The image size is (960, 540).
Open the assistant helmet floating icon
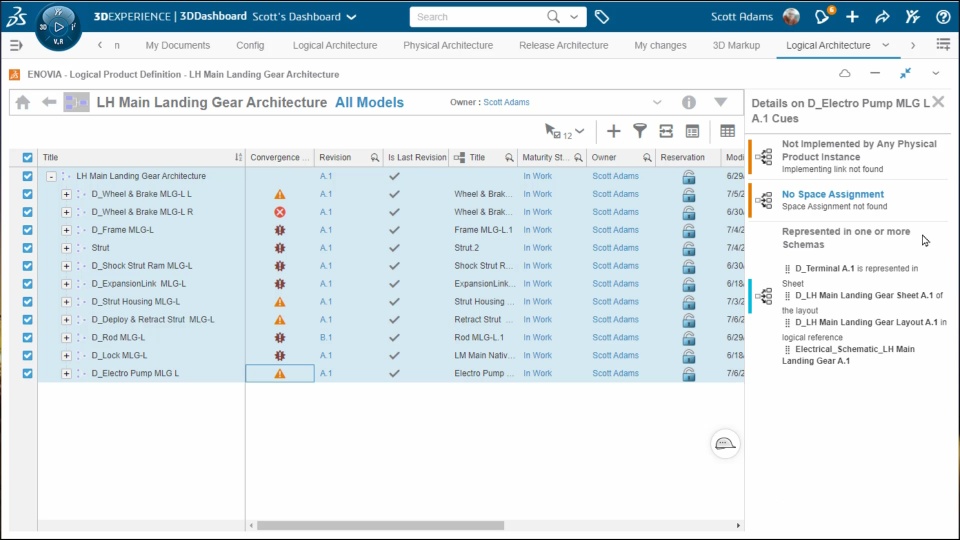[x=725, y=444]
